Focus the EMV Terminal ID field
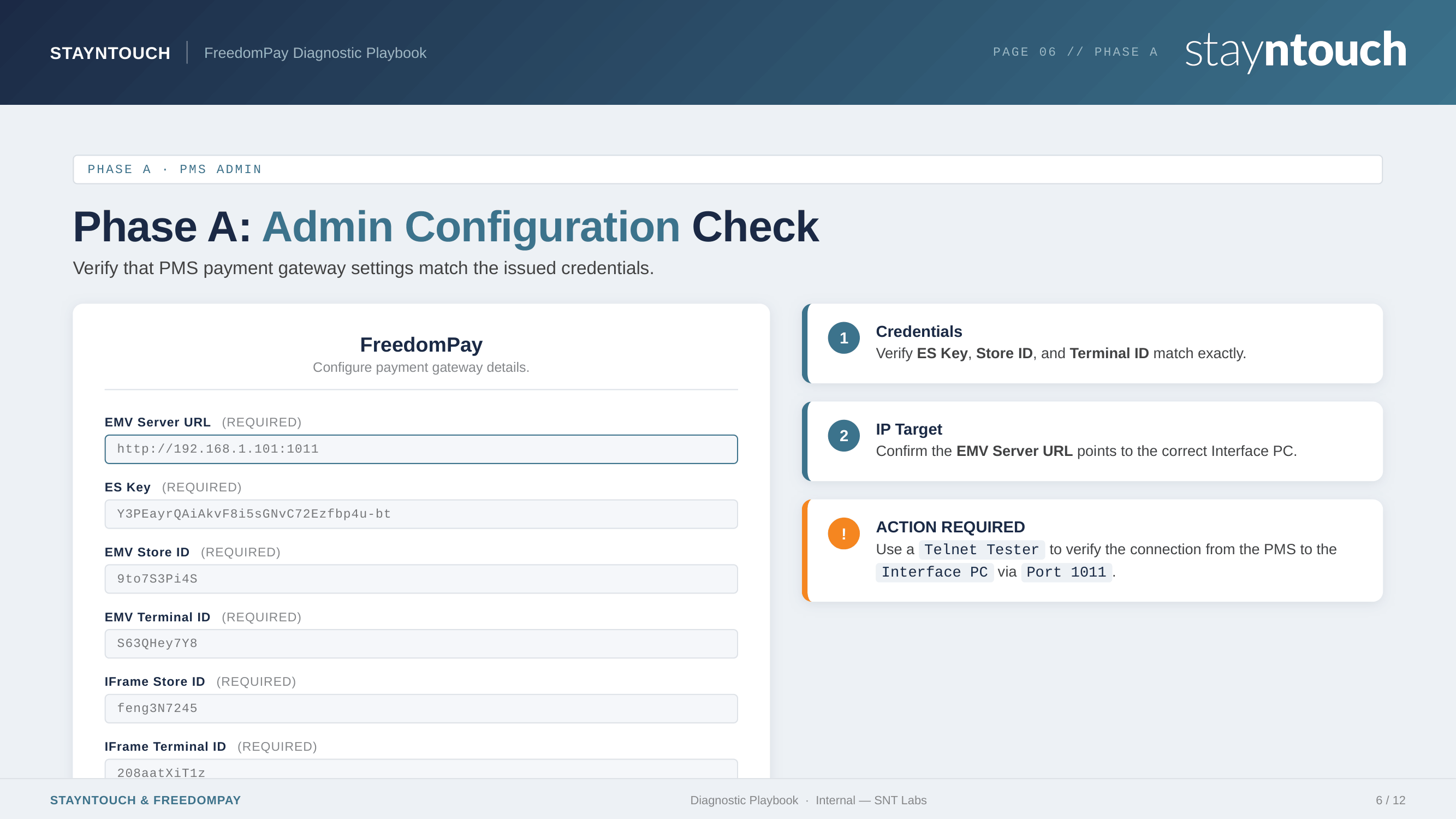The image size is (1456, 819). pyautogui.click(x=420, y=643)
